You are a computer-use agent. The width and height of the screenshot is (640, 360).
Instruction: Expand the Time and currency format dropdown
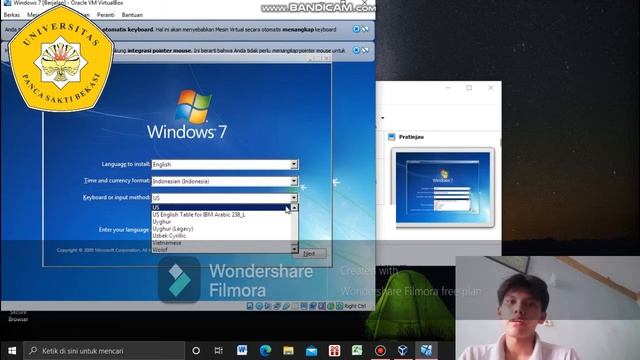[294, 181]
